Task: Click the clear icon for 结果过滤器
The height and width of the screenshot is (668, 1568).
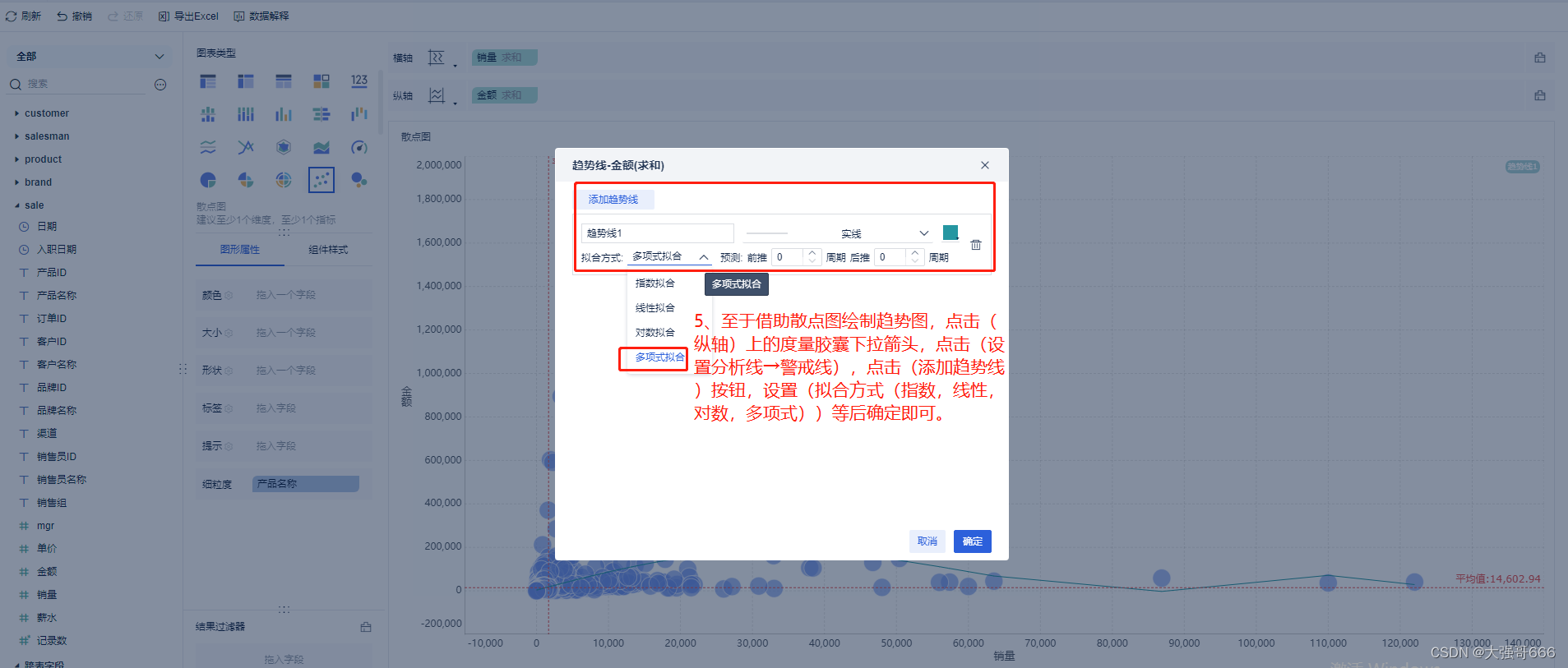Action: pyautogui.click(x=366, y=627)
